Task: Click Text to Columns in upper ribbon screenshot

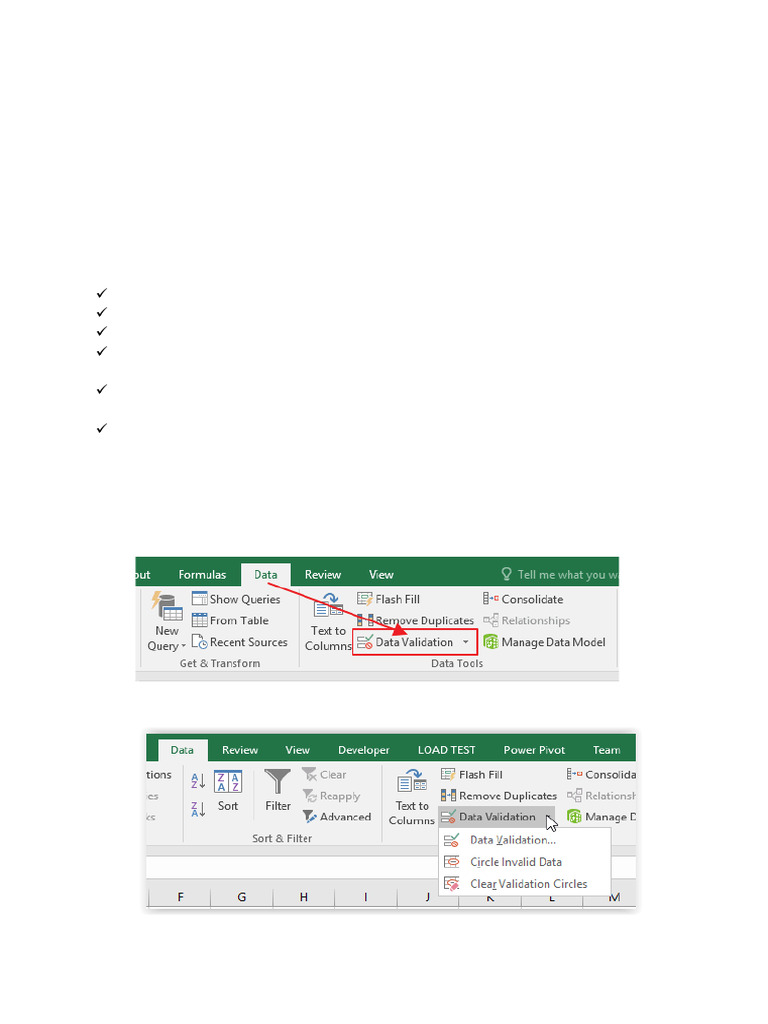Action: tap(328, 621)
